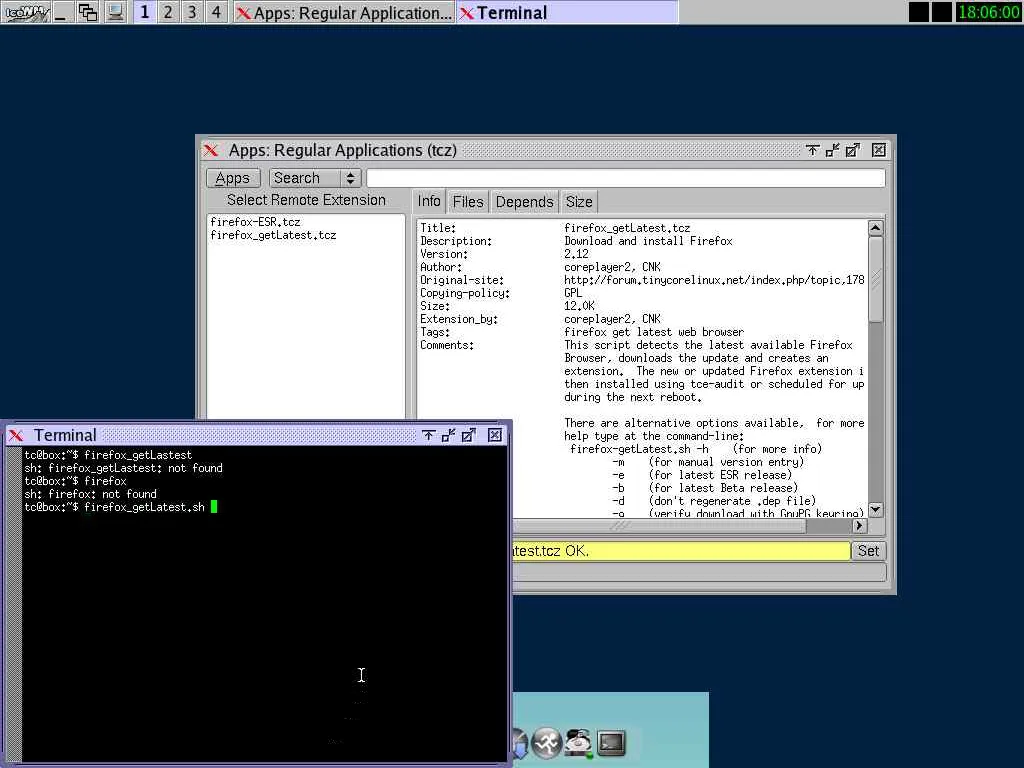Click the 'Select Remote Extension' label
The image size is (1024, 768).
306,200
